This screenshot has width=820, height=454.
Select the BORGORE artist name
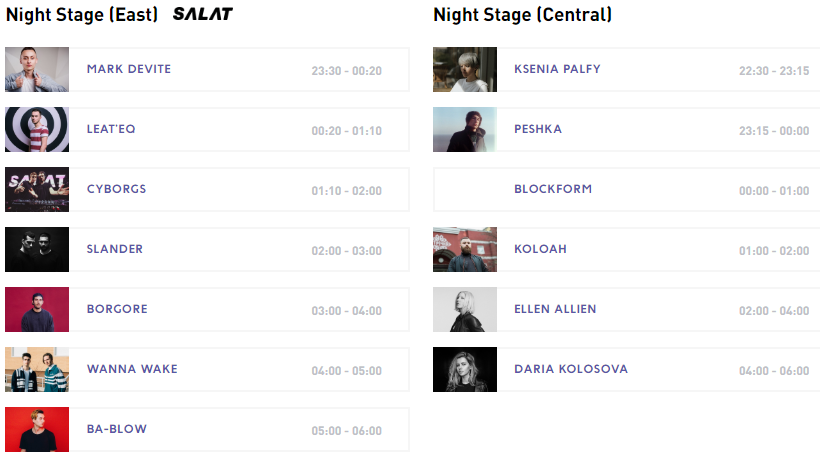click(x=117, y=309)
